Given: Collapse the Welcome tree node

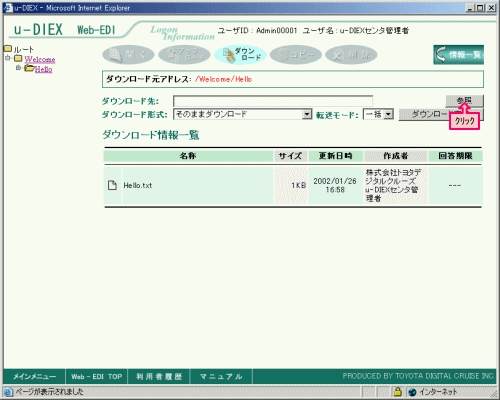Looking at the screenshot, I should (7, 58).
